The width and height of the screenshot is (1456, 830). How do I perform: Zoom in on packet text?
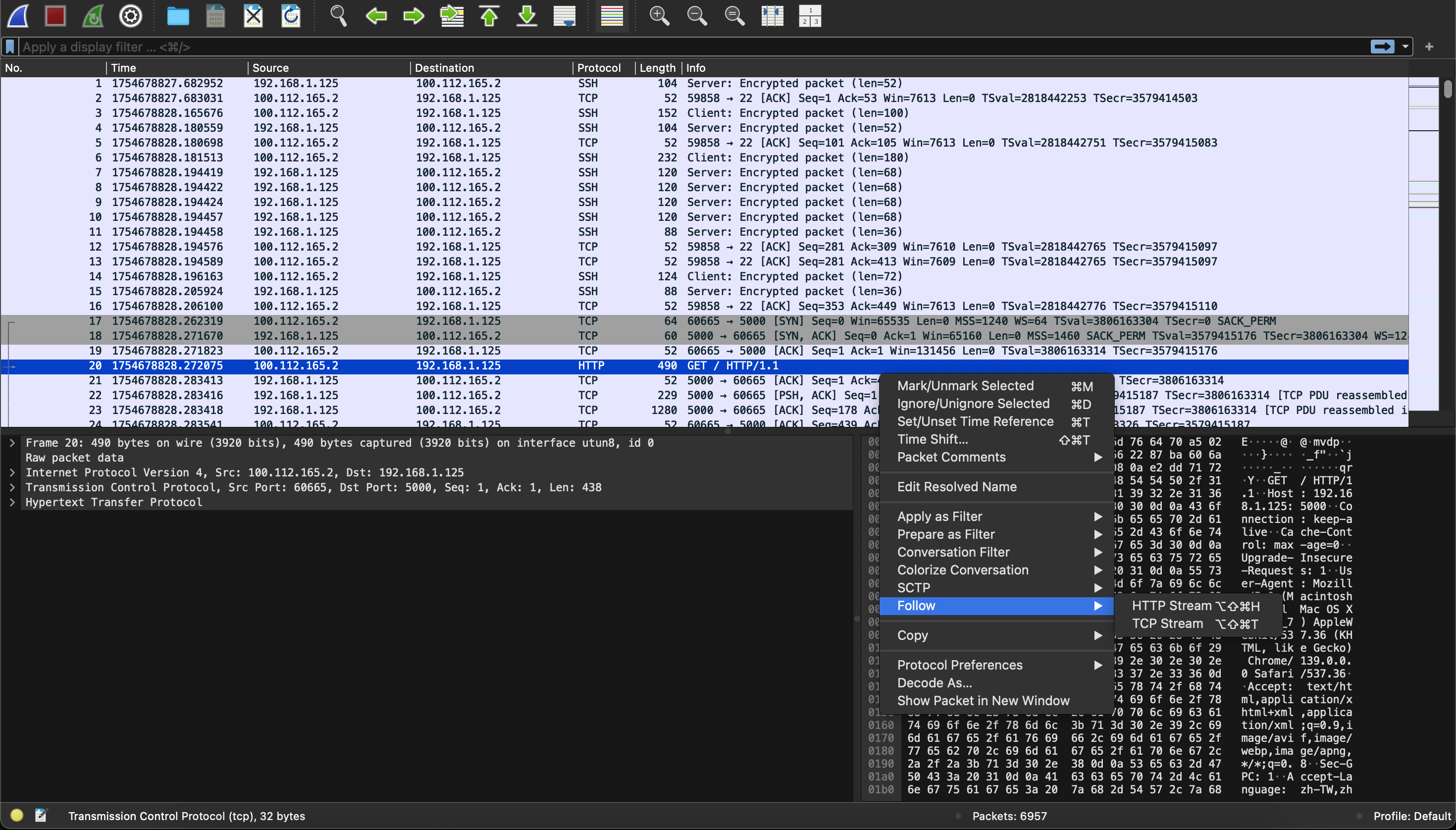(x=659, y=16)
